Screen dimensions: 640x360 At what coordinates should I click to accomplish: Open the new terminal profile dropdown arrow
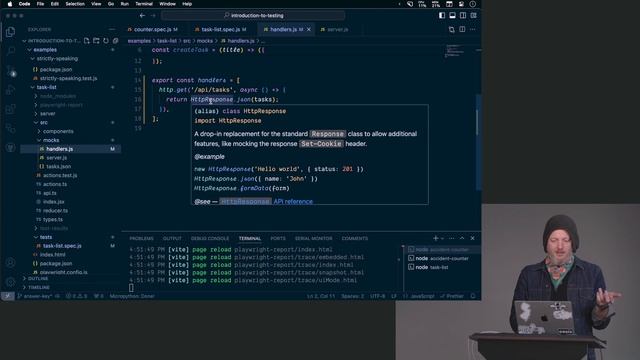442,238
